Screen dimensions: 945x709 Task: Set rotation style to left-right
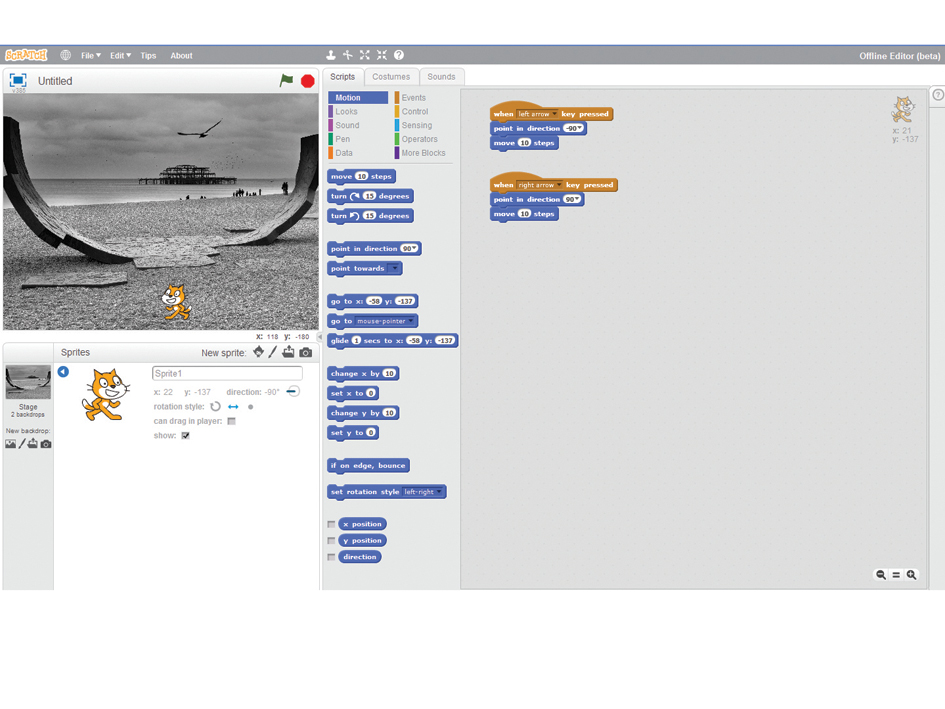[x=233, y=406]
